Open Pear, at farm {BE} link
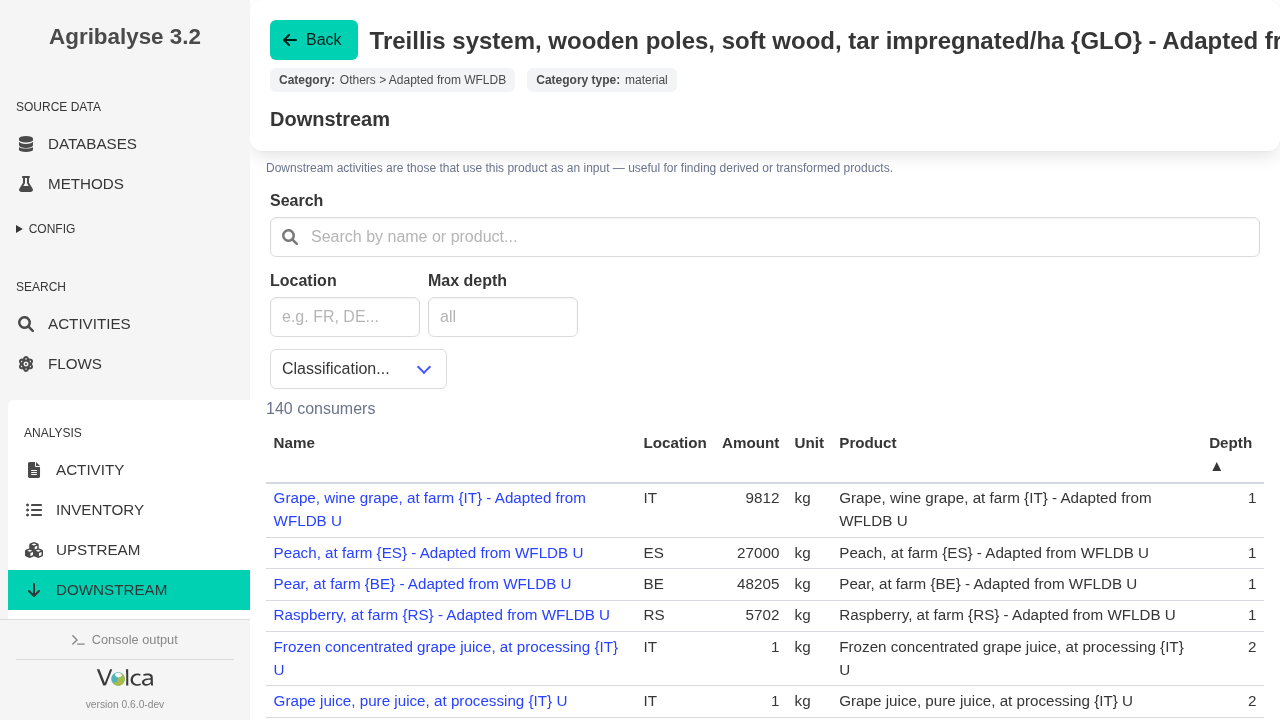This screenshot has height=720, width=1280. pos(422,584)
